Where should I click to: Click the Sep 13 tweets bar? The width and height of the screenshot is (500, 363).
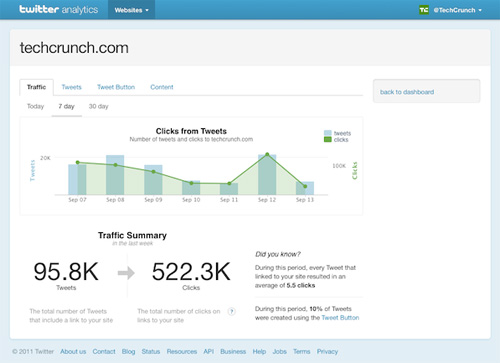coord(305,188)
